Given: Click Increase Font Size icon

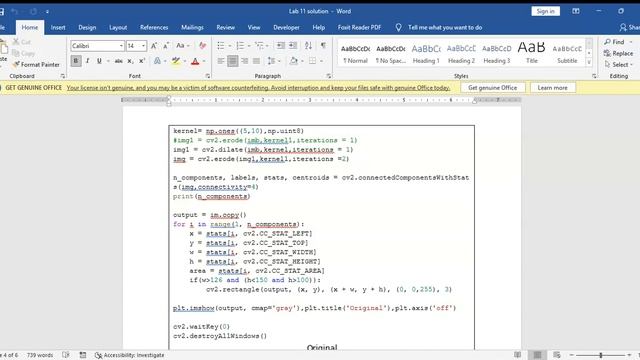Looking at the screenshot, I should pyautogui.click(x=154, y=46).
